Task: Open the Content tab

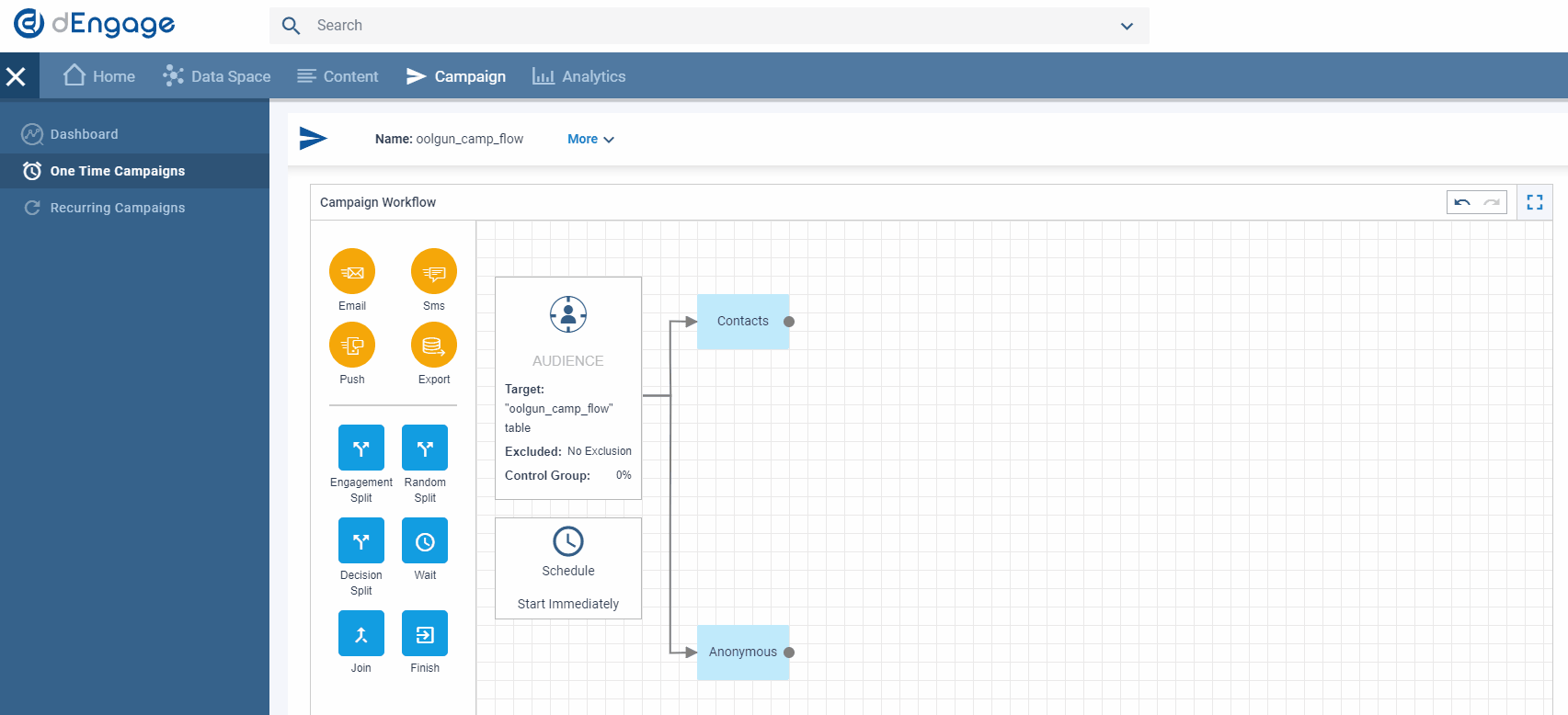Action: (338, 76)
